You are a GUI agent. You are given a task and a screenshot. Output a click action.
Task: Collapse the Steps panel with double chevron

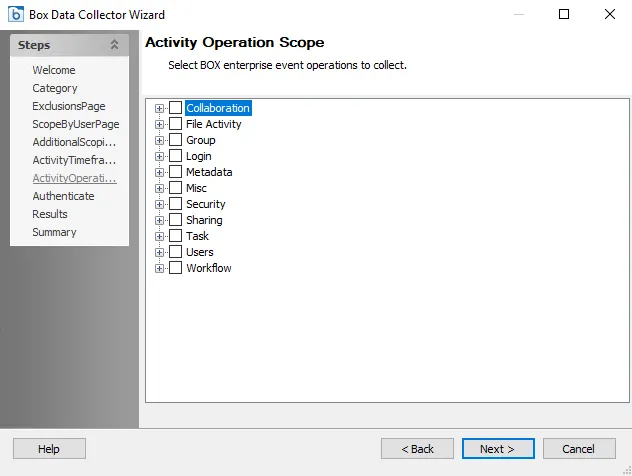(114, 45)
